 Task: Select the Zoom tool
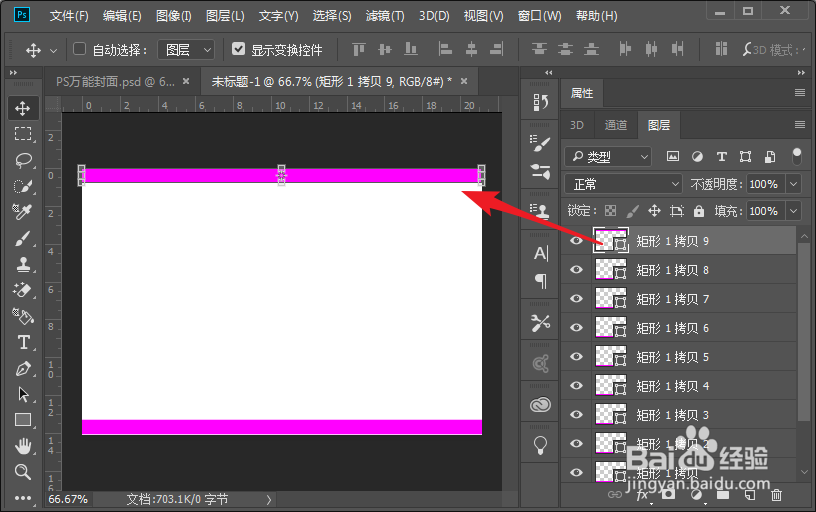22,472
